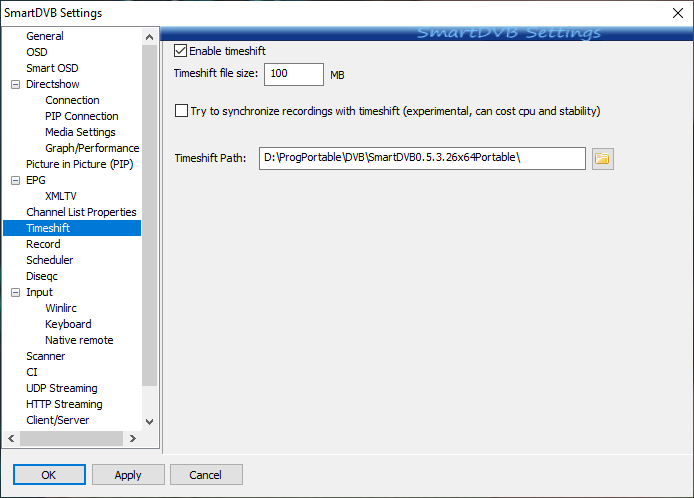Select the CI settings page

click(x=32, y=372)
